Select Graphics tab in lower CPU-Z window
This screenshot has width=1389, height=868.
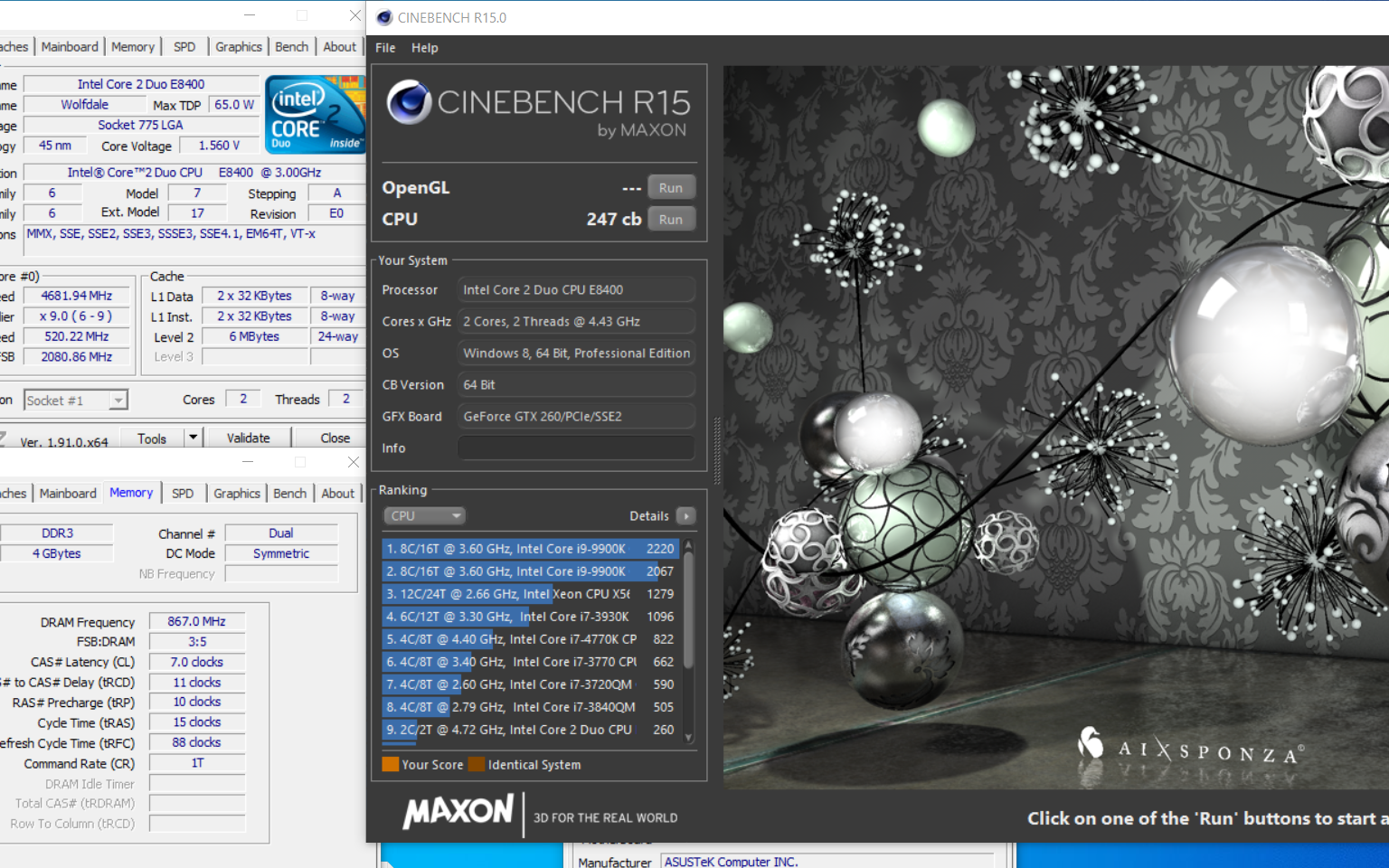[237, 494]
